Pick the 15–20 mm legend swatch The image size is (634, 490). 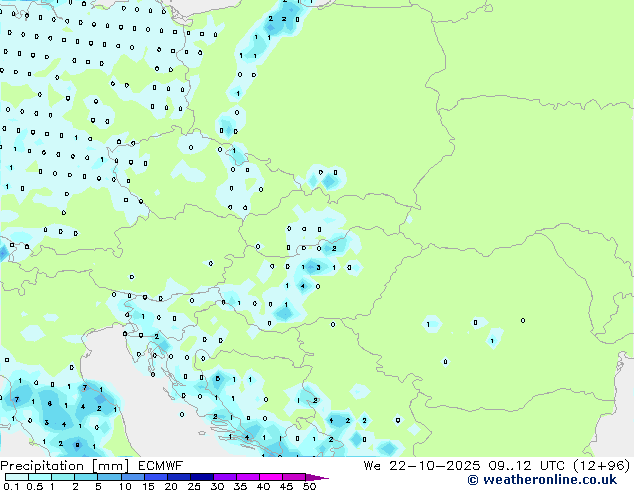pos(156,477)
